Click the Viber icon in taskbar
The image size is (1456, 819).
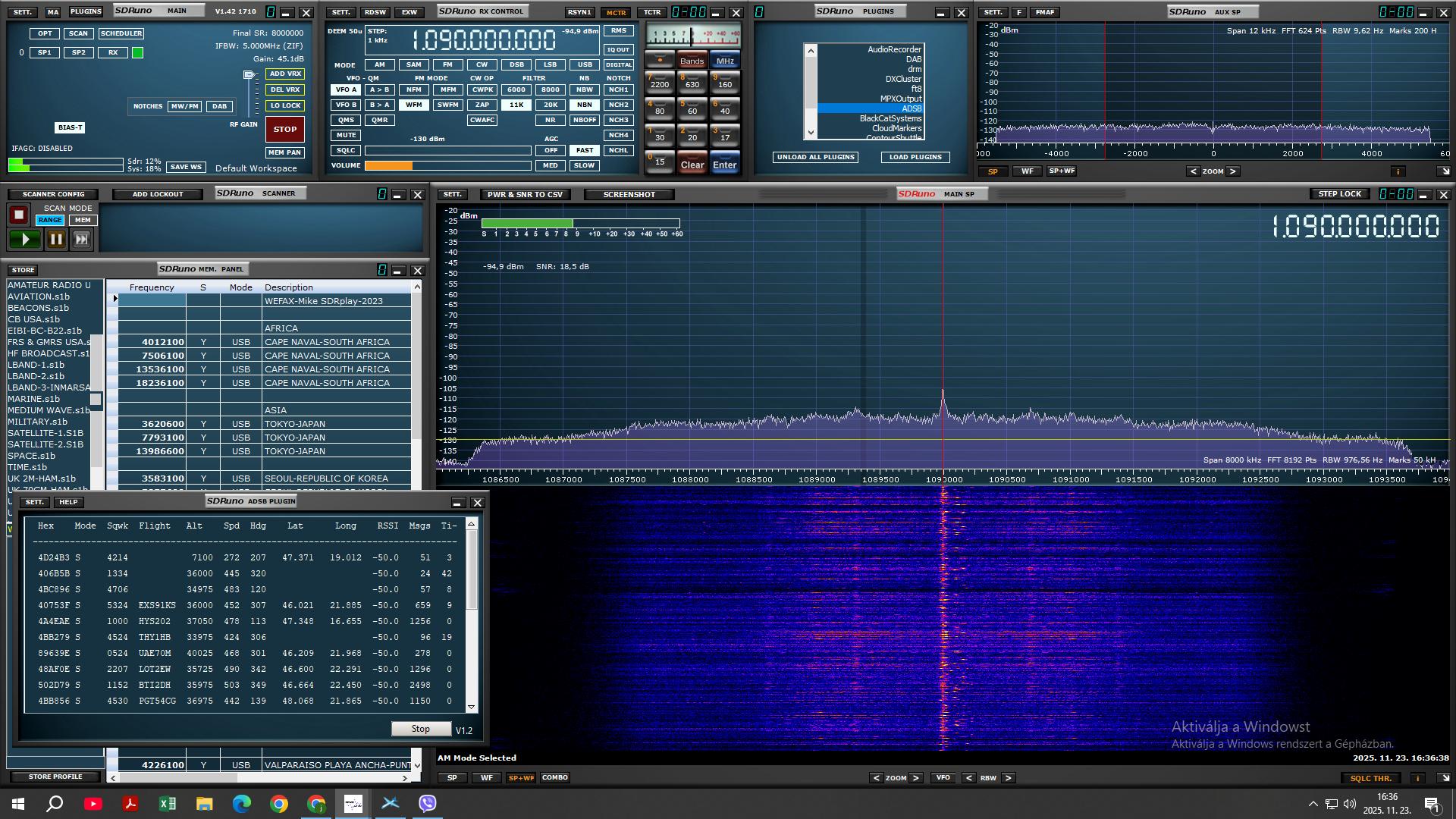click(x=428, y=804)
